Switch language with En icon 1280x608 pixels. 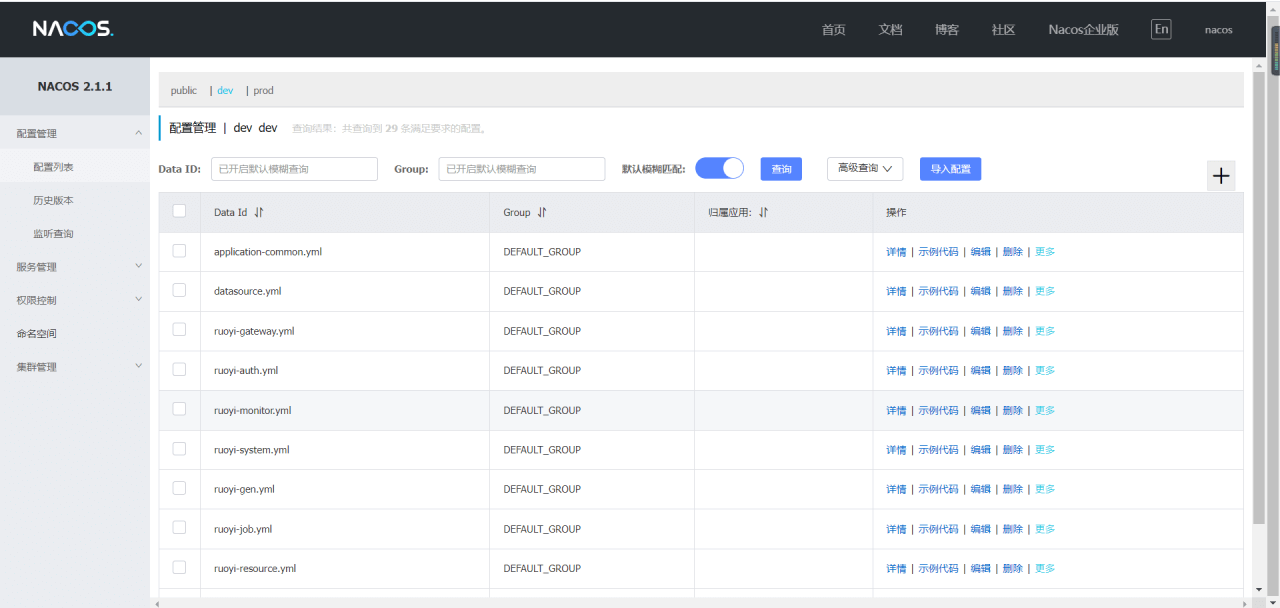1161,29
